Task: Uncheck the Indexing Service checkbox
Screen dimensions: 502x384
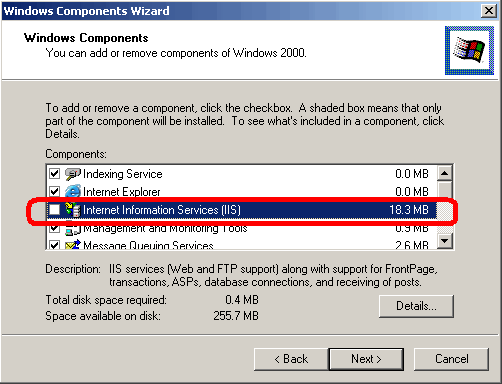Action: (54, 174)
